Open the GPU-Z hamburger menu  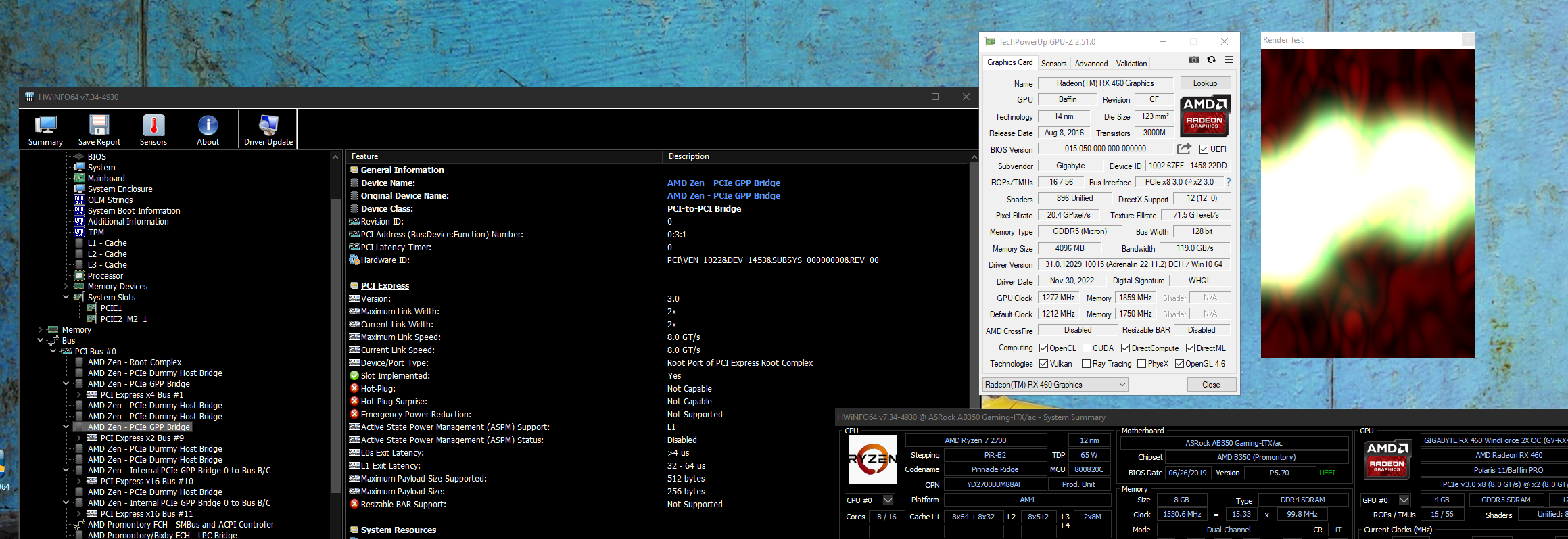tap(1229, 60)
